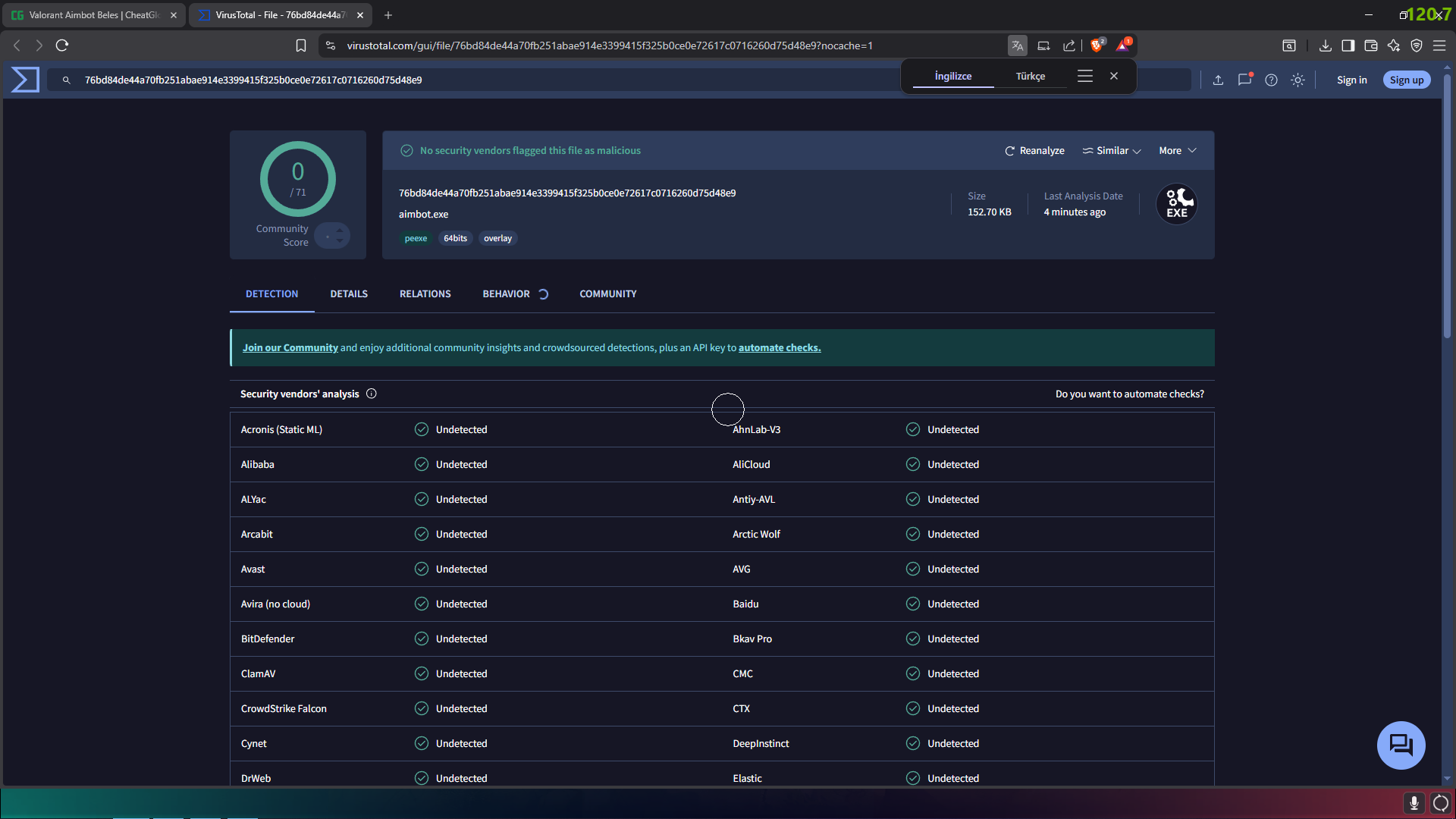Click the overlay tag
The image size is (1456, 819).
498,238
